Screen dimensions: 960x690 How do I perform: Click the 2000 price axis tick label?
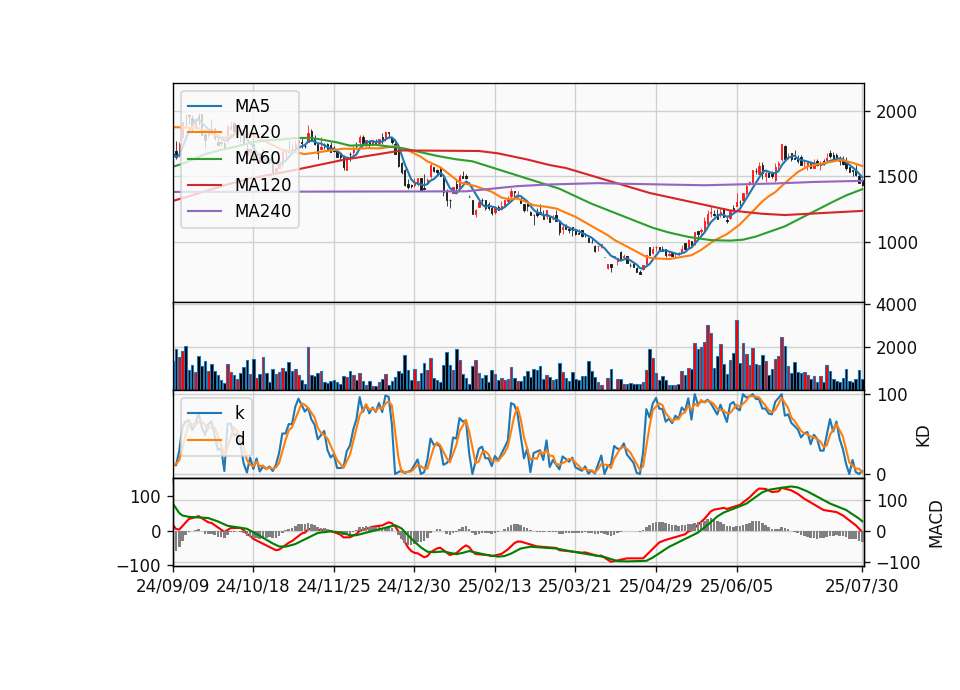point(896,112)
